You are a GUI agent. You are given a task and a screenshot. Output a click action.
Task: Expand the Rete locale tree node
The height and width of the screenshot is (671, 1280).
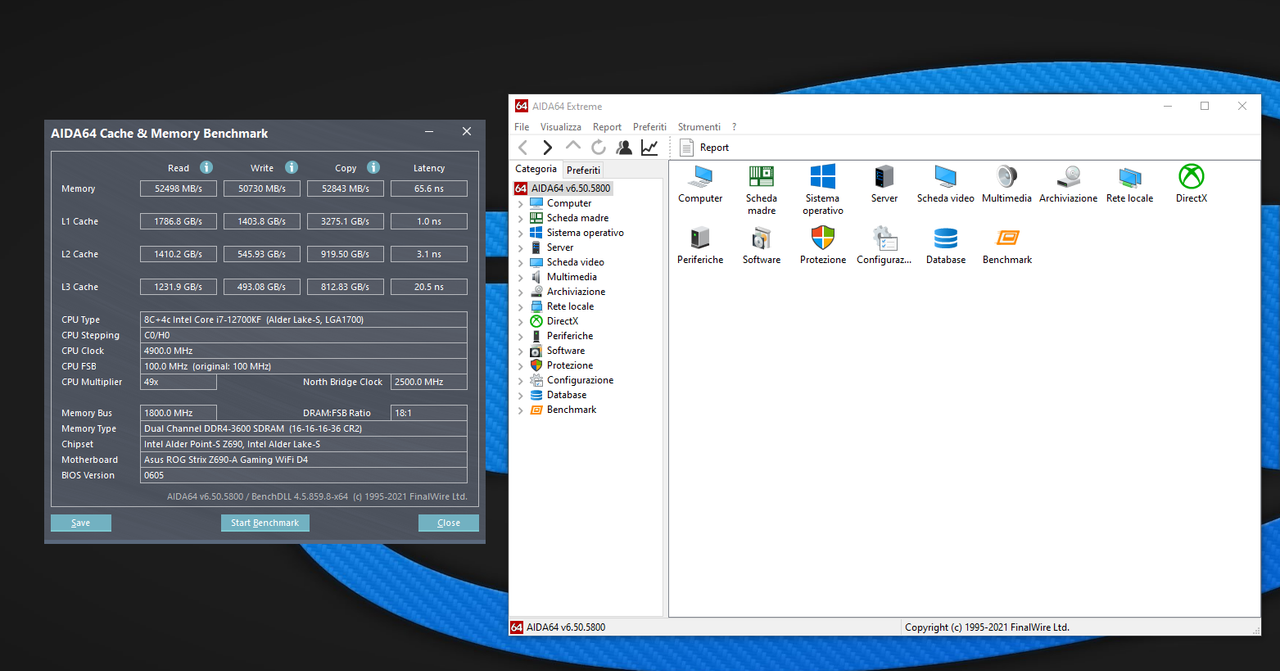pos(520,307)
